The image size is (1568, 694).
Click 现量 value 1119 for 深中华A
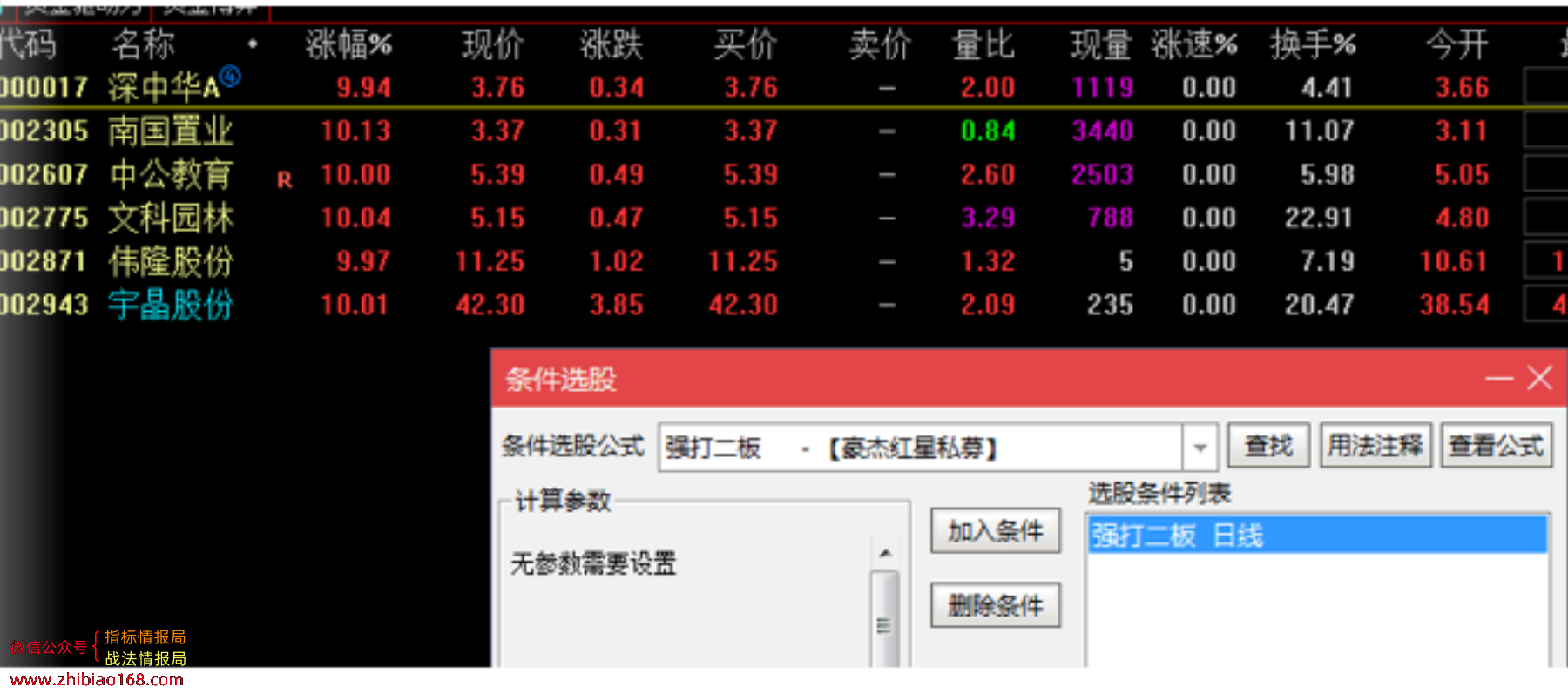click(x=1103, y=88)
